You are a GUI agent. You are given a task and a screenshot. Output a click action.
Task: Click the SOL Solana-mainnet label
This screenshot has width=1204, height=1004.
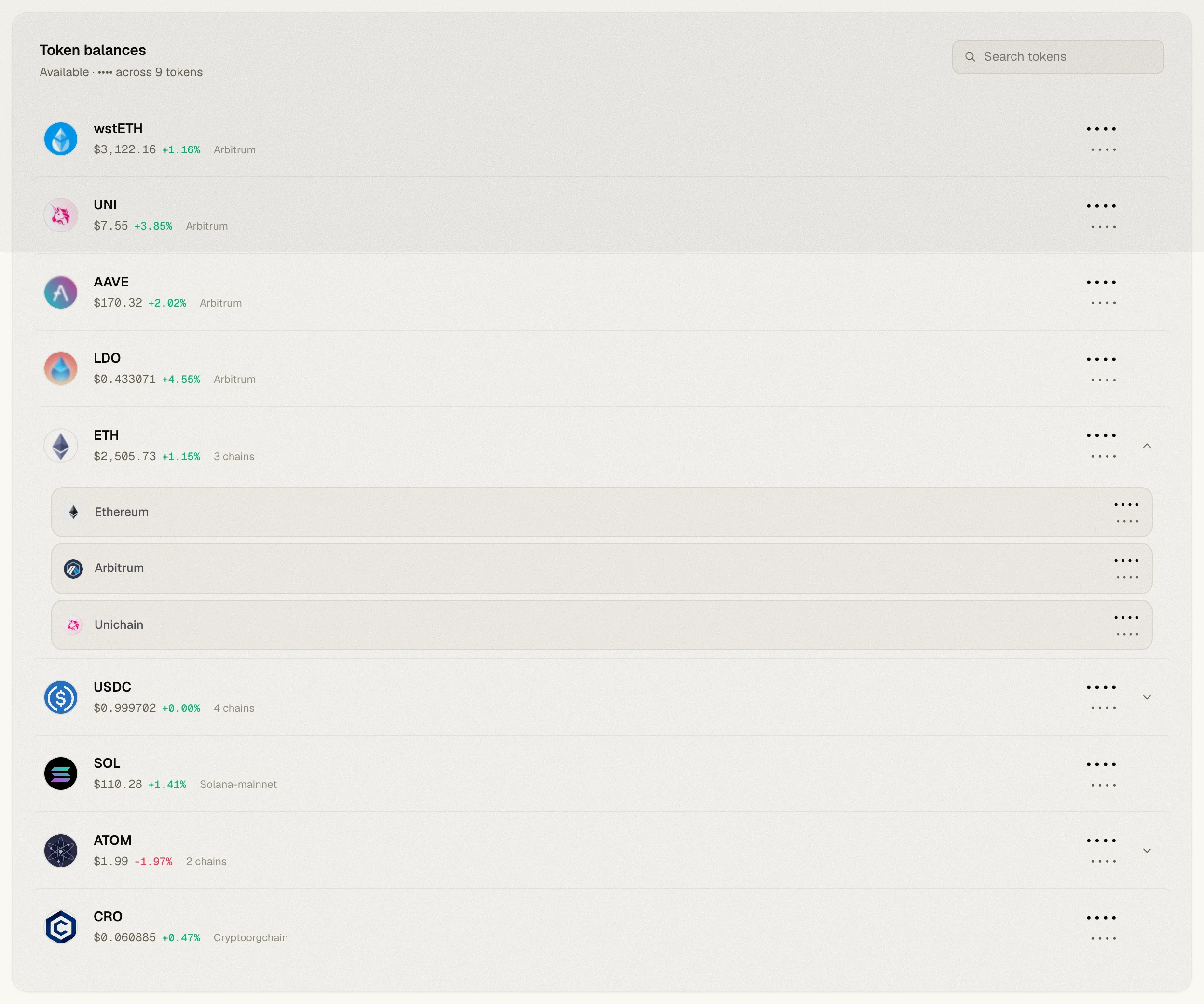click(238, 785)
